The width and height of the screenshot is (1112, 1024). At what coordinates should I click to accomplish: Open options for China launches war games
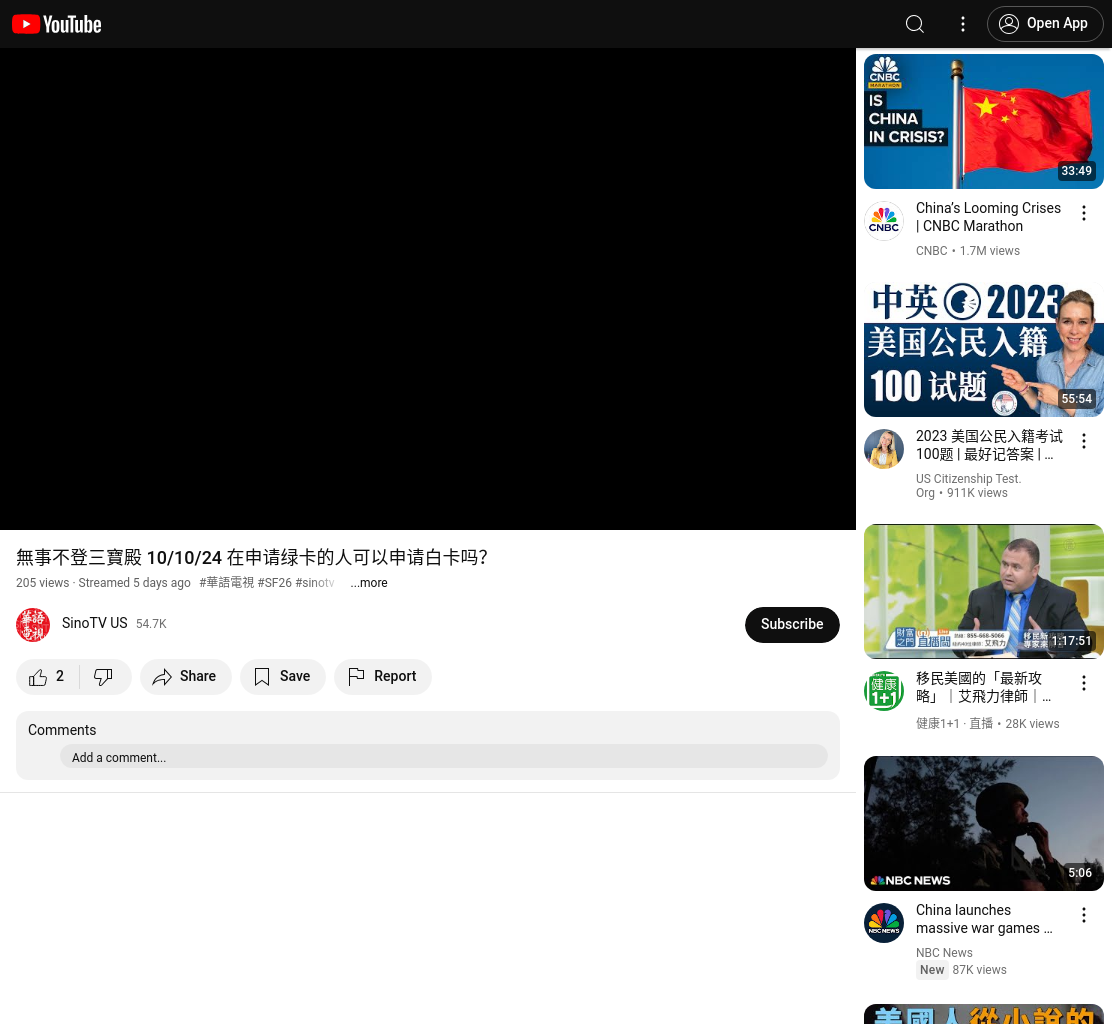point(1084,915)
